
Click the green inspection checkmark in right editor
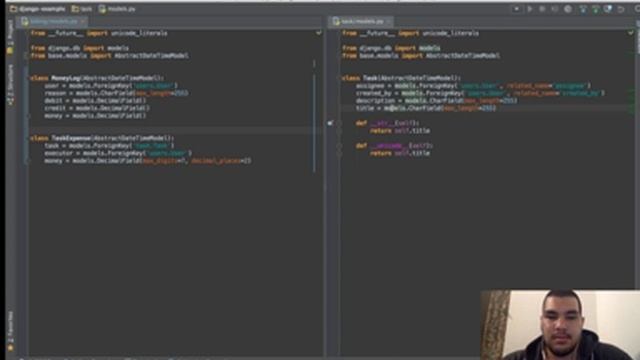click(631, 33)
